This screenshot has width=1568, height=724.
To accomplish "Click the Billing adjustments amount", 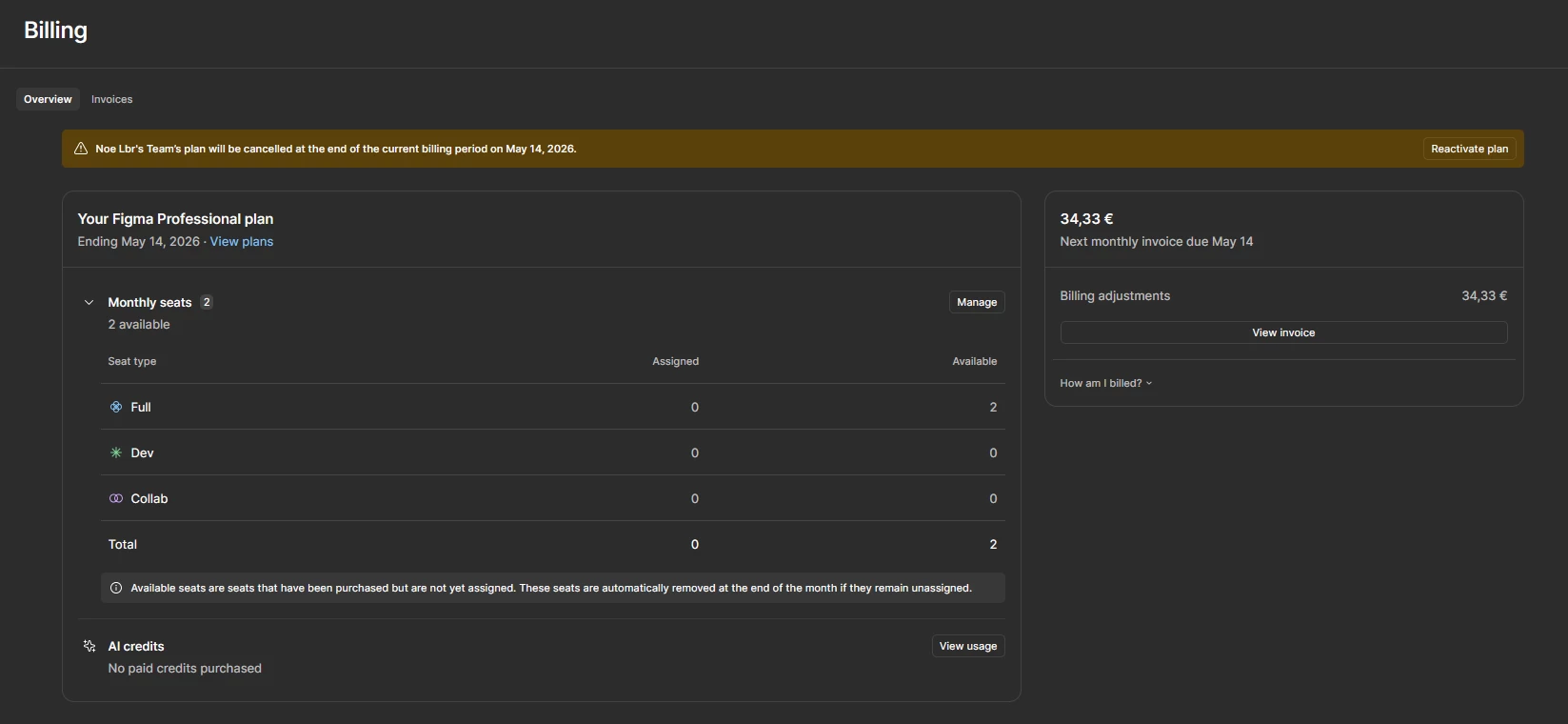I will click(1484, 296).
